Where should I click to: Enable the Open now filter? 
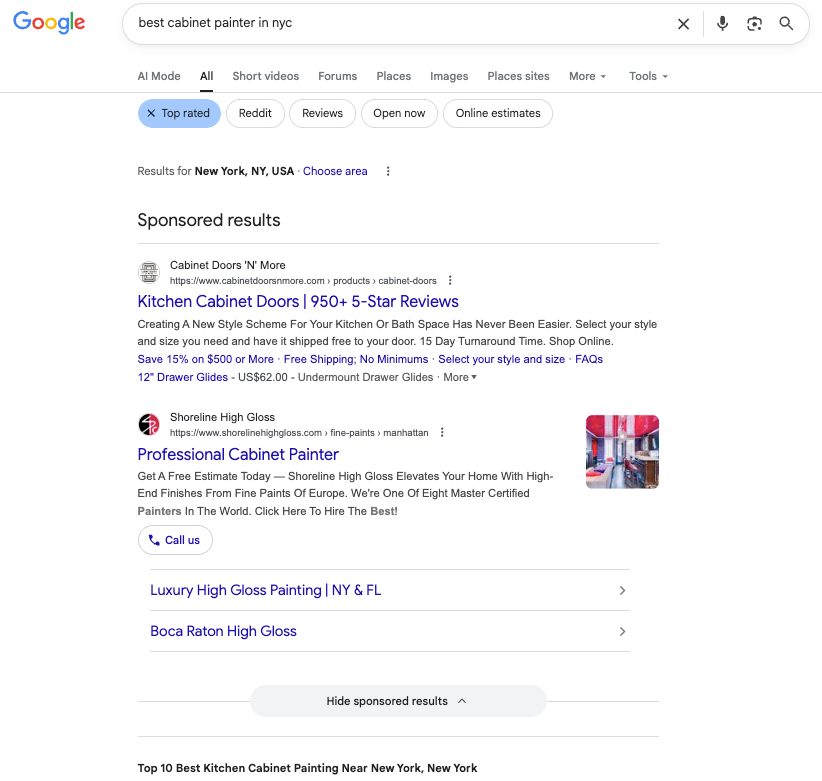tap(399, 113)
